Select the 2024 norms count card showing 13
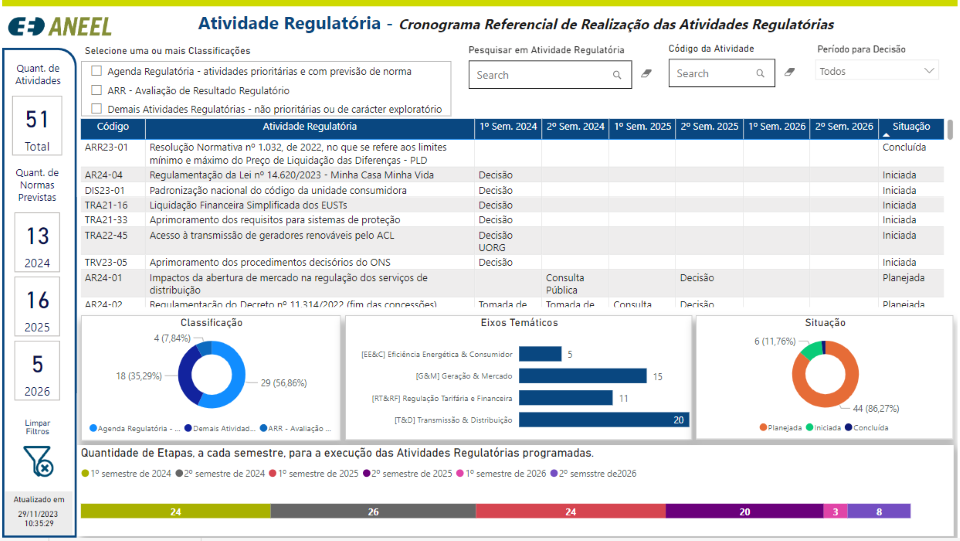 pyautogui.click(x=37, y=242)
